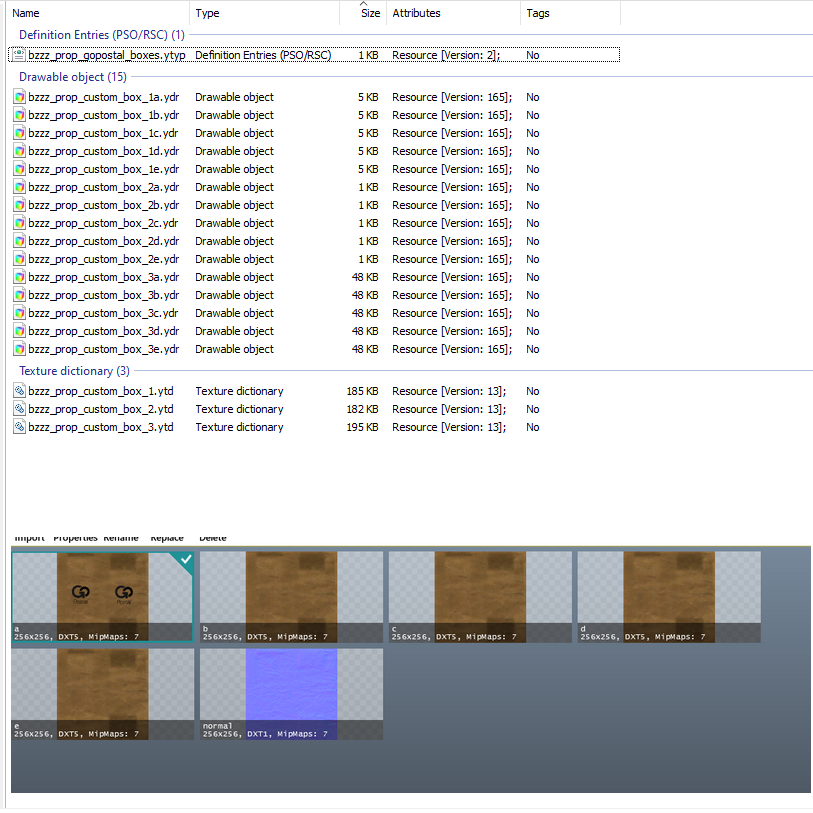Screen dimensions: 813x813
Task: Click the bzzz_prop_custom_box_3e.ydr drawable icon
Action: coord(19,349)
